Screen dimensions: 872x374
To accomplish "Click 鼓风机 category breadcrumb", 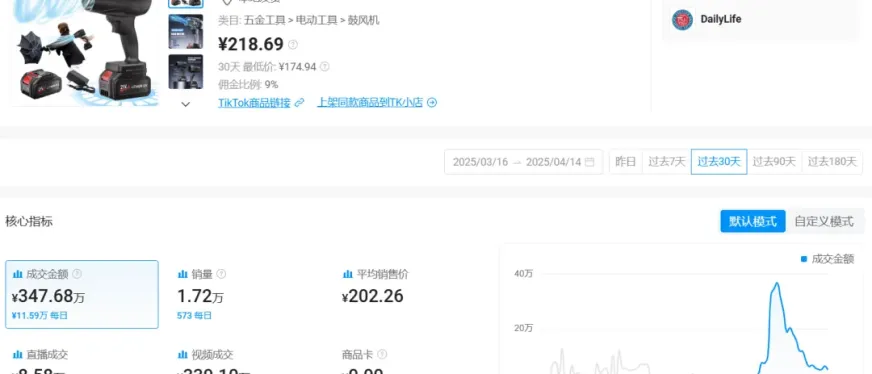I will click(364, 21).
